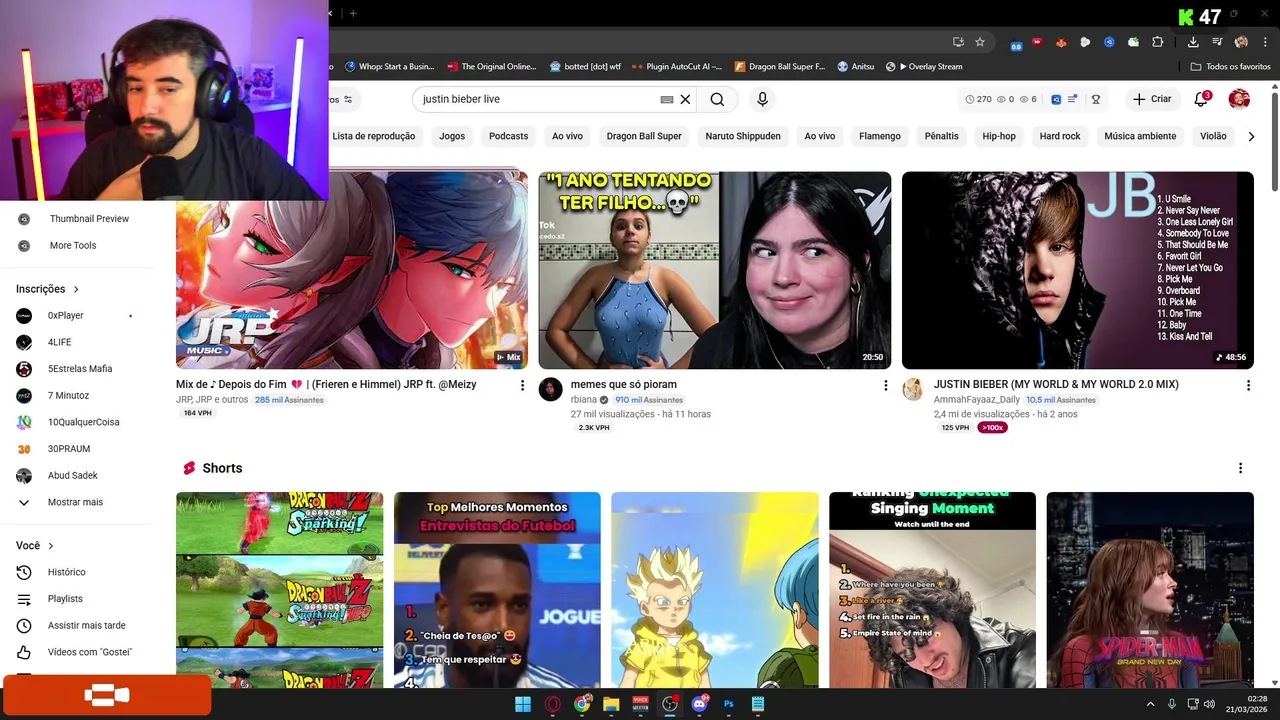Click the Windows Start button
This screenshot has width=1280, height=720.
pyautogui.click(x=523, y=704)
